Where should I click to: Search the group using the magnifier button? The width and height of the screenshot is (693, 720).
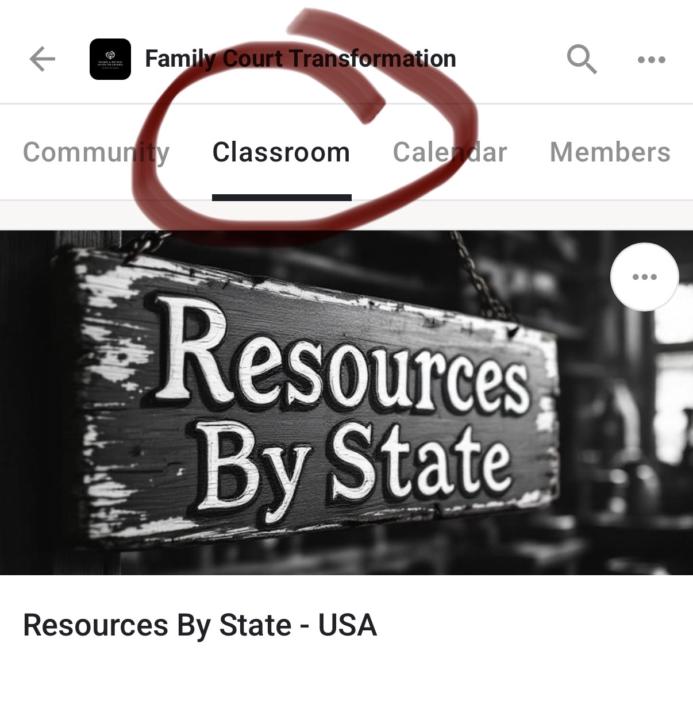pyautogui.click(x=581, y=59)
